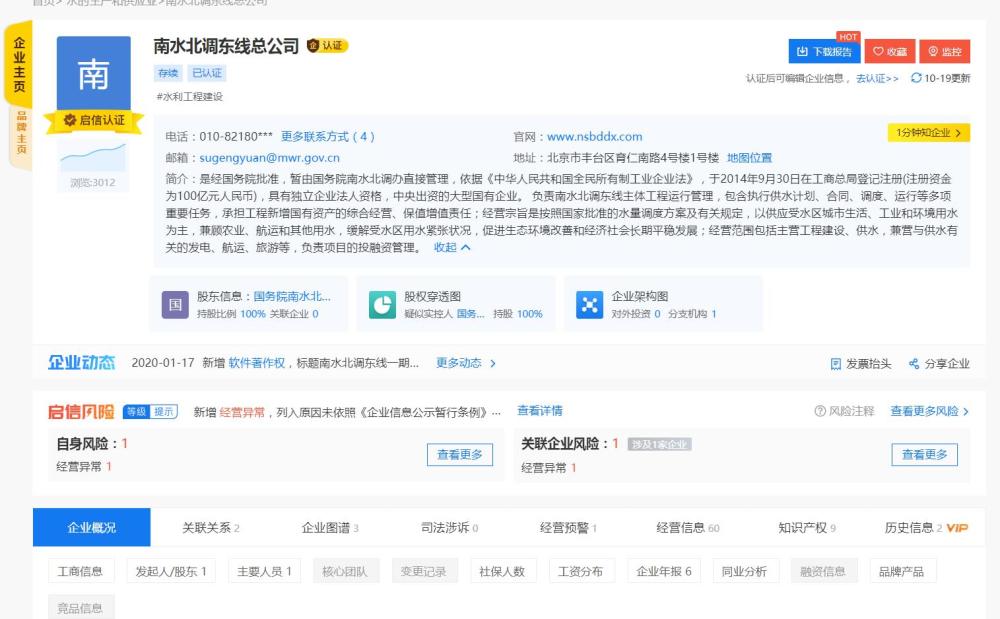Viewport: 1000px width, 619px height.
Task: Click the #水利工程建设 hashtag
Action: pos(189,97)
